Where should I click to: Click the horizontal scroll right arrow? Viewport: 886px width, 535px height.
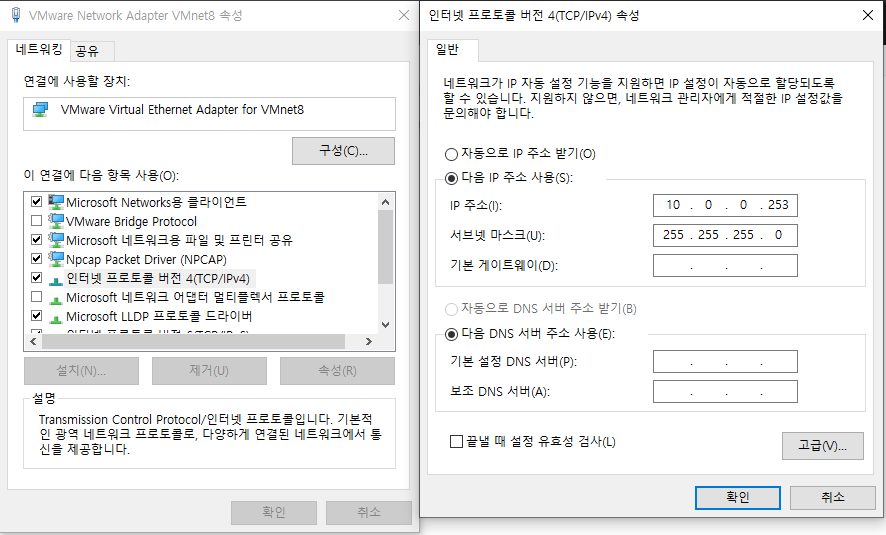pos(369,341)
